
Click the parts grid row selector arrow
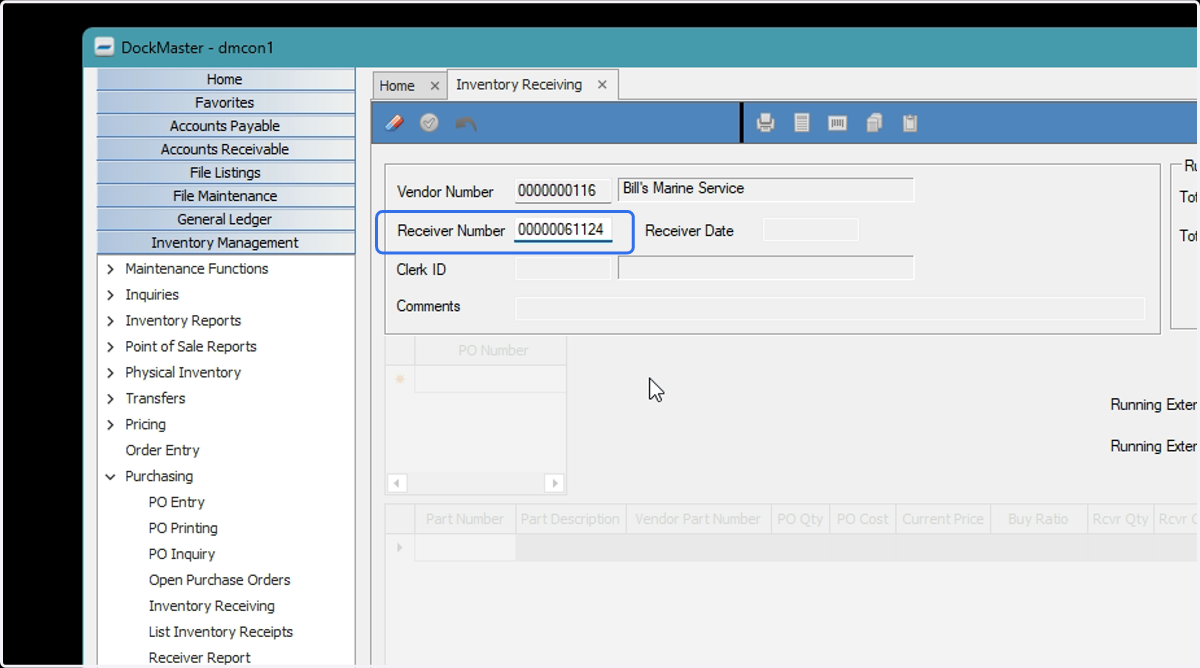(400, 548)
